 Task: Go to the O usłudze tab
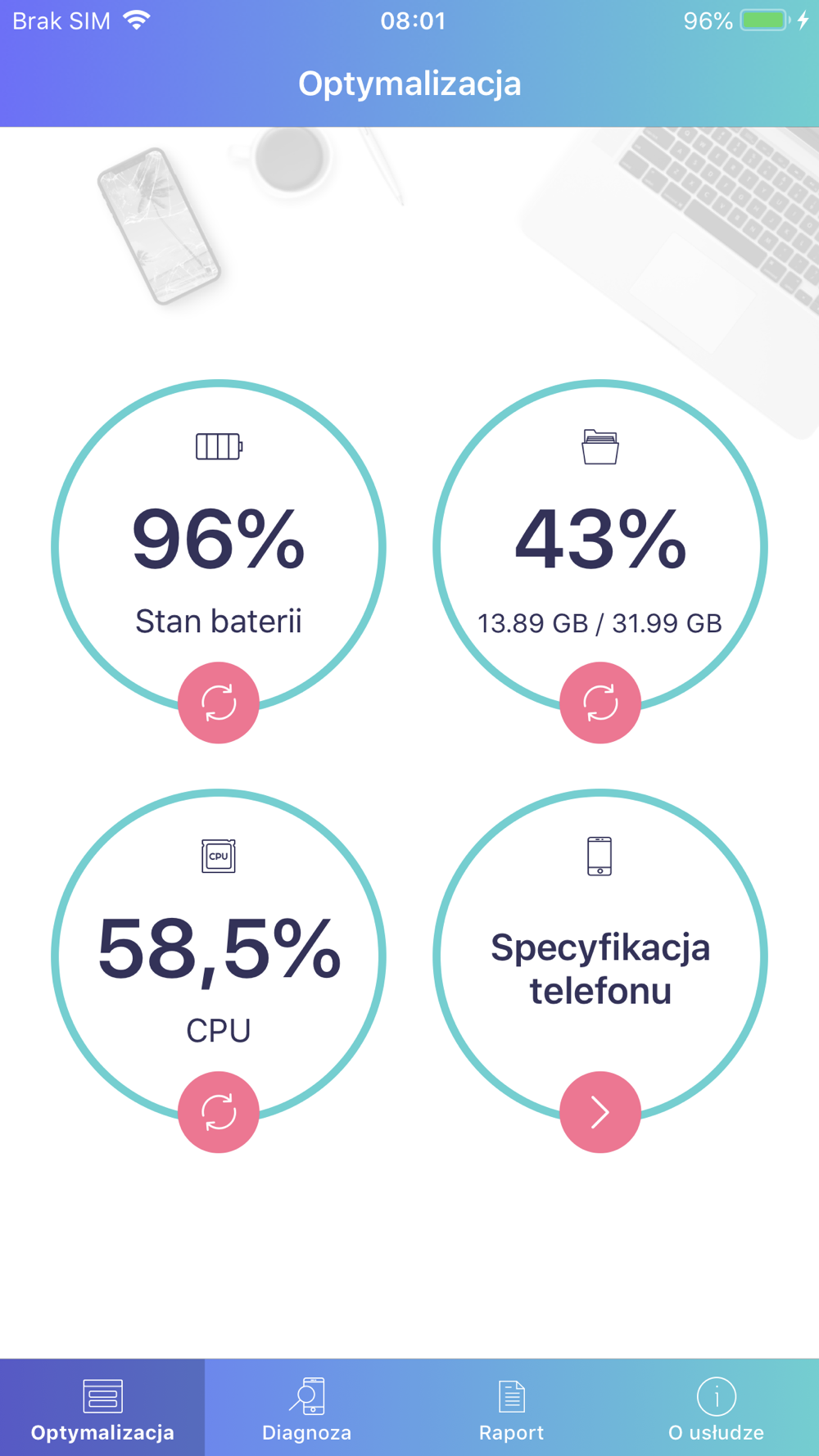pos(717,1408)
